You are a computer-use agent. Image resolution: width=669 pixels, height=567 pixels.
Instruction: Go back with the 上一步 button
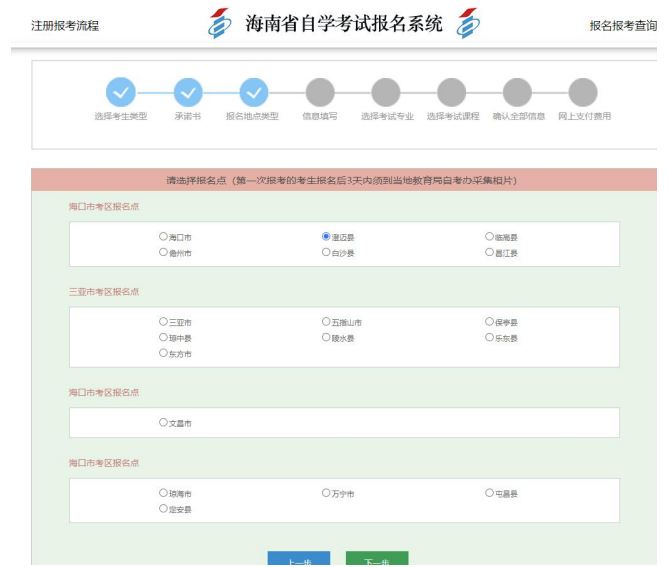point(299,559)
